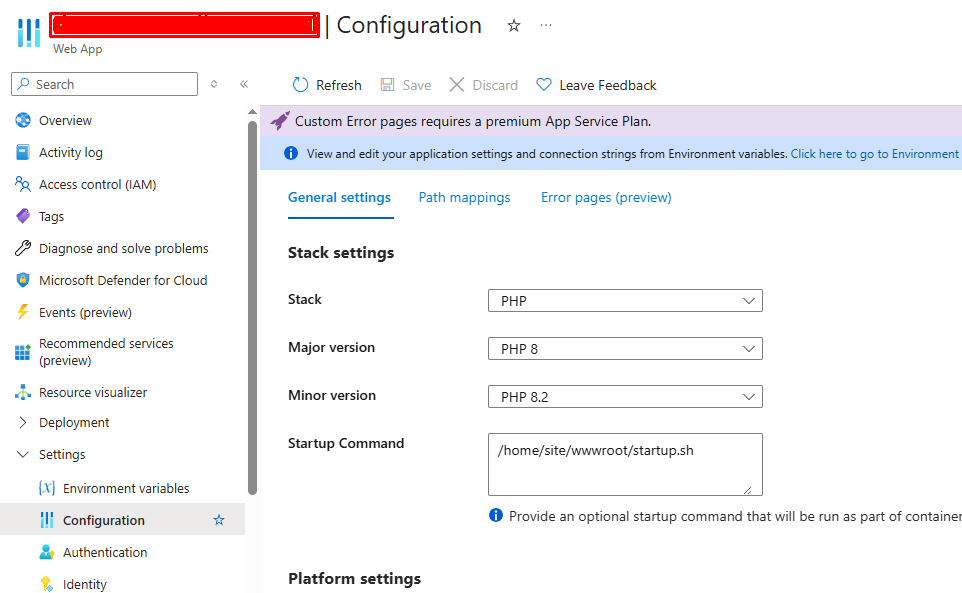Click the Web App configuration icon in header

[29, 33]
